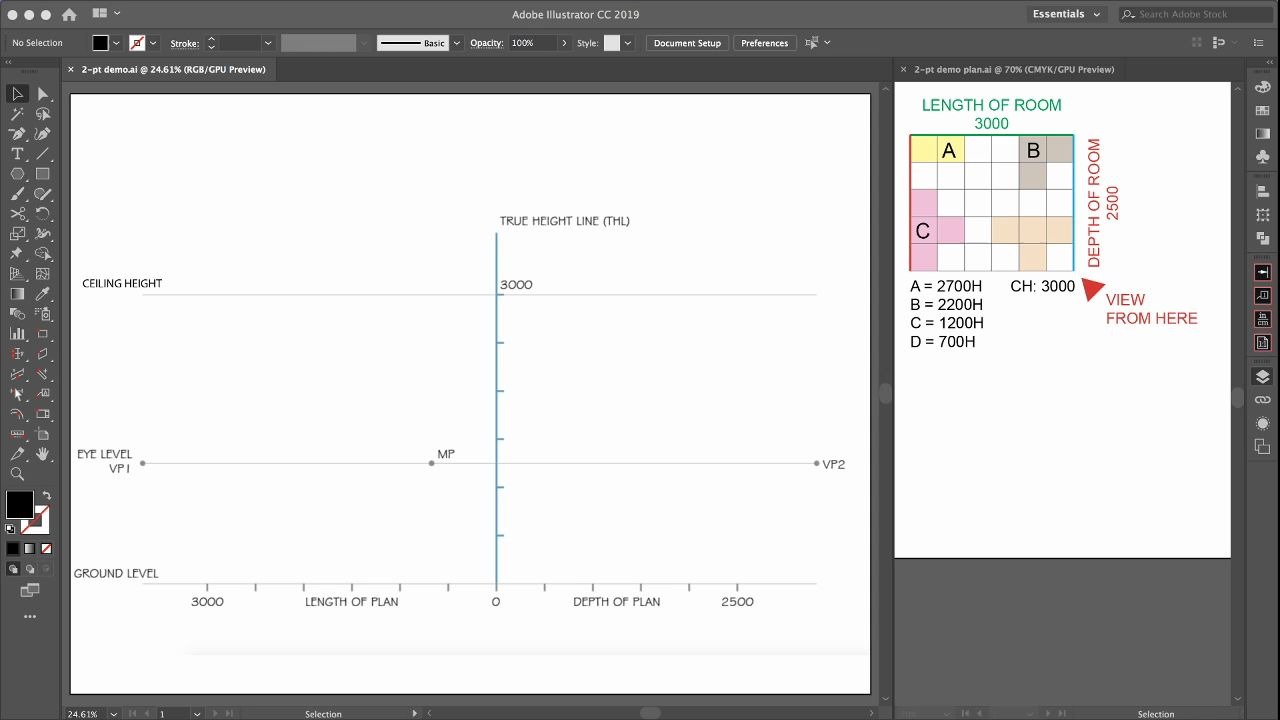1280x720 pixels.
Task: Click Document Setup button
Action: click(687, 43)
